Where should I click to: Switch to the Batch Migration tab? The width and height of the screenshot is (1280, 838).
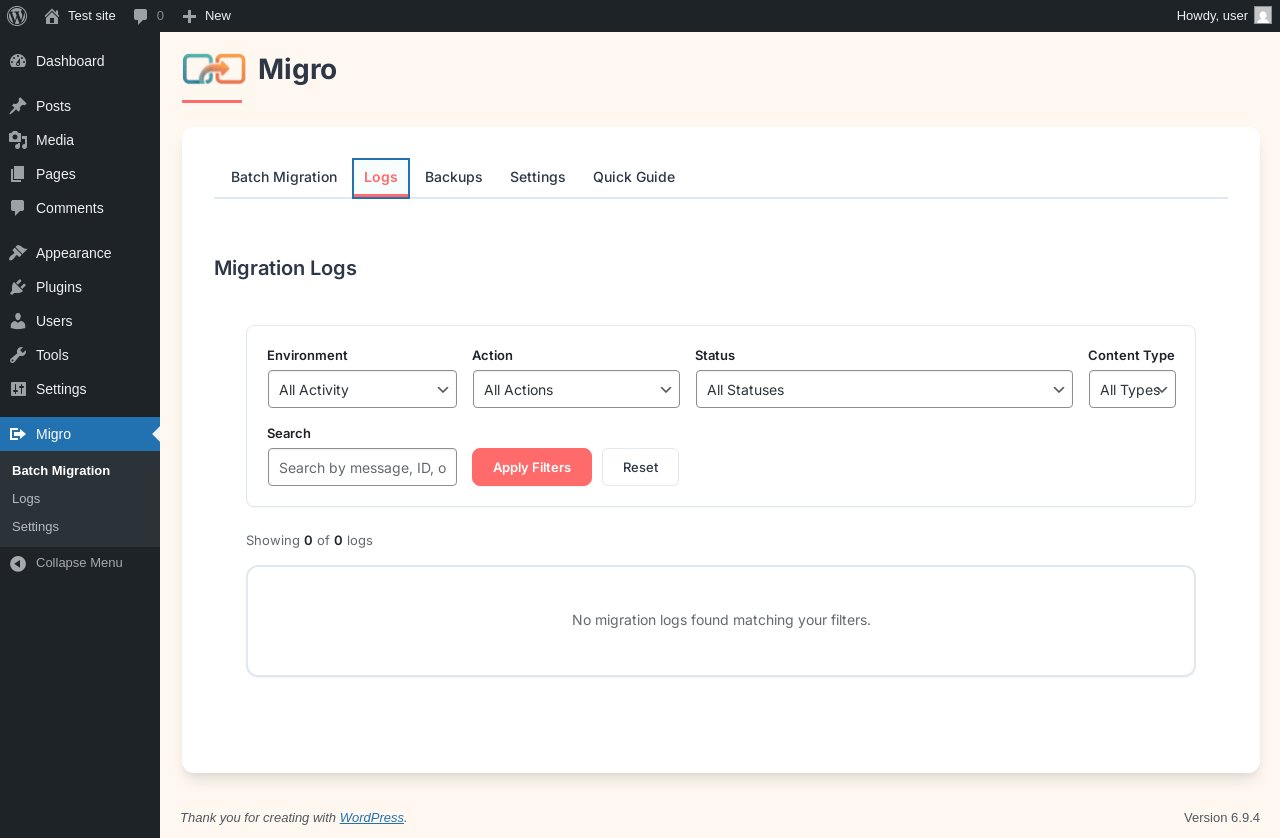point(284,177)
